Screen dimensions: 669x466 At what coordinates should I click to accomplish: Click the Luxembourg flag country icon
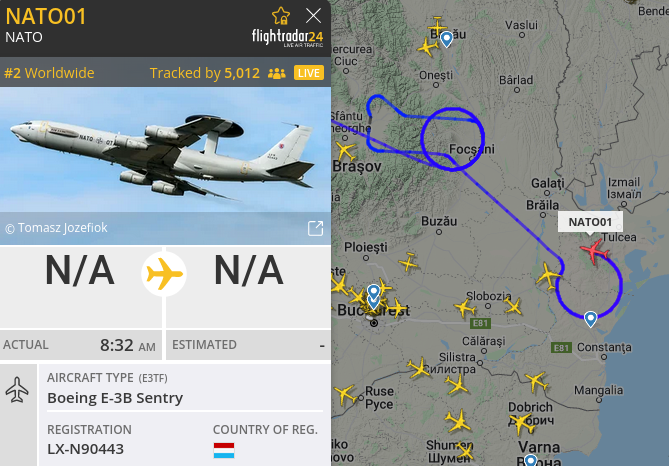(x=224, y=450)
